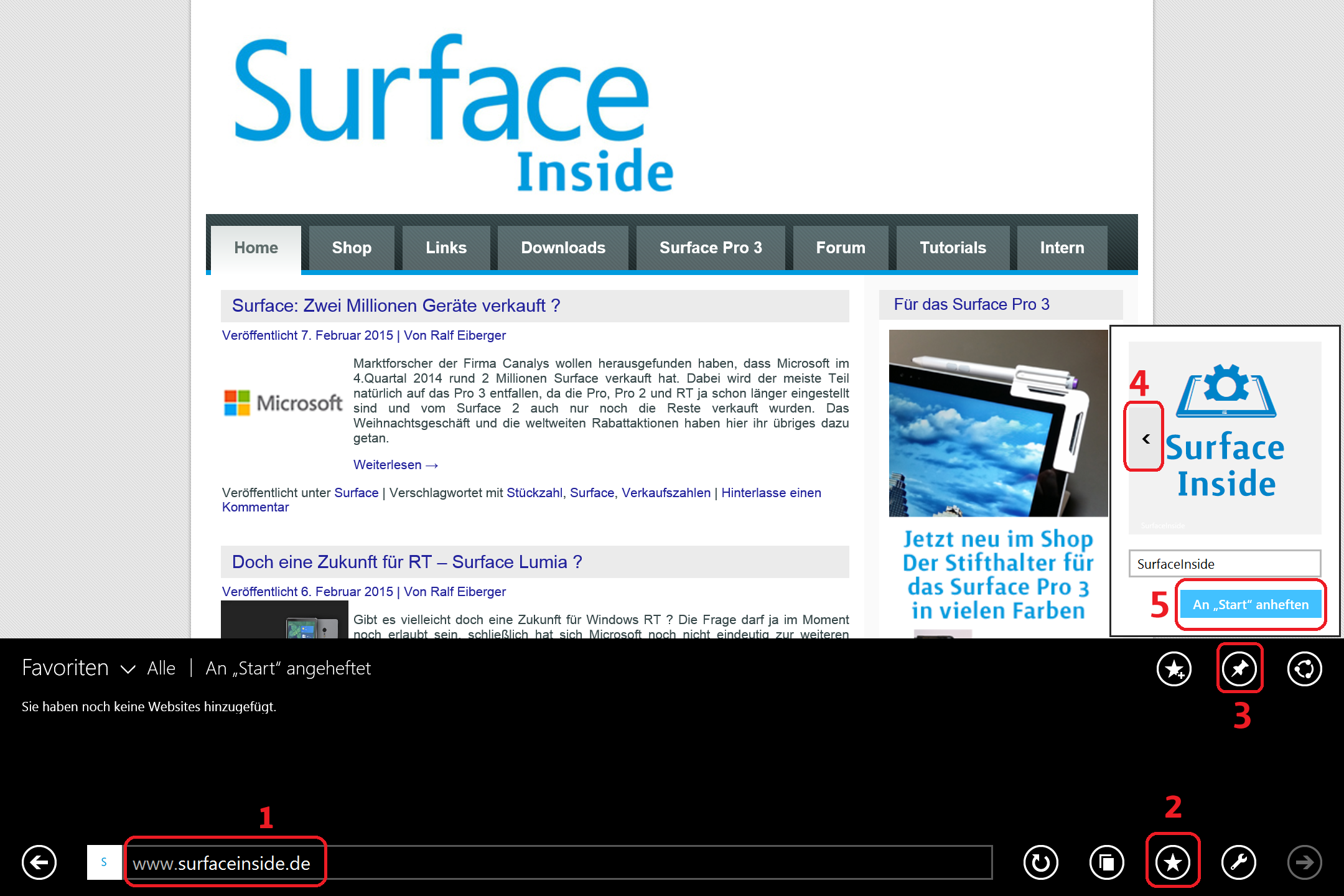Screen dimensions: 1344x896
Task: Open the Tutorials navigation tab
Action: (x=953, y=248)
